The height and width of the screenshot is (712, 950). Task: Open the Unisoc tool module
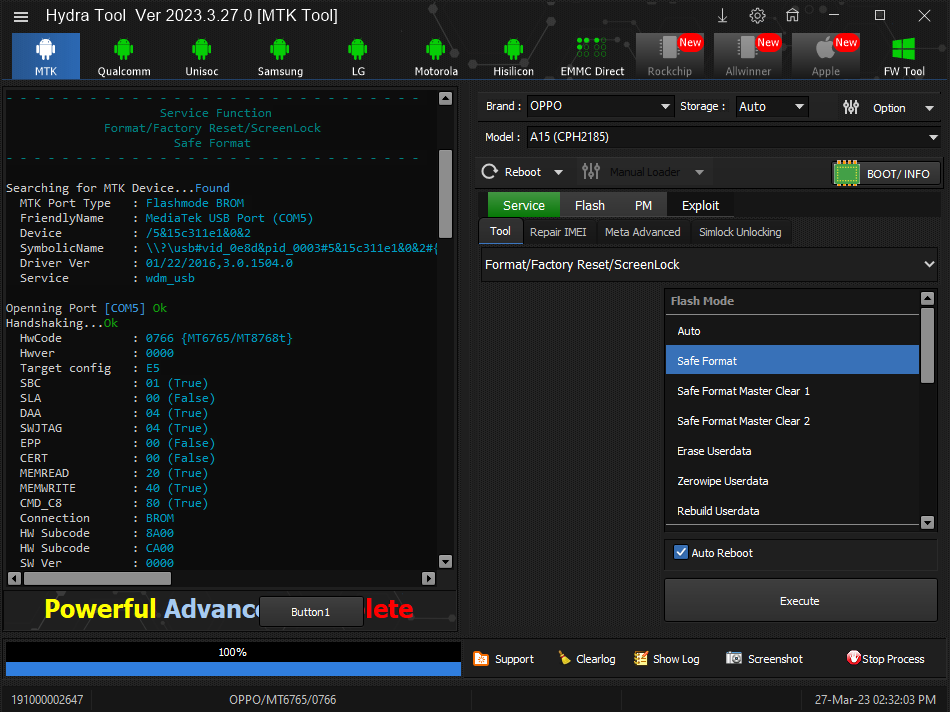(x=201, y=56)
